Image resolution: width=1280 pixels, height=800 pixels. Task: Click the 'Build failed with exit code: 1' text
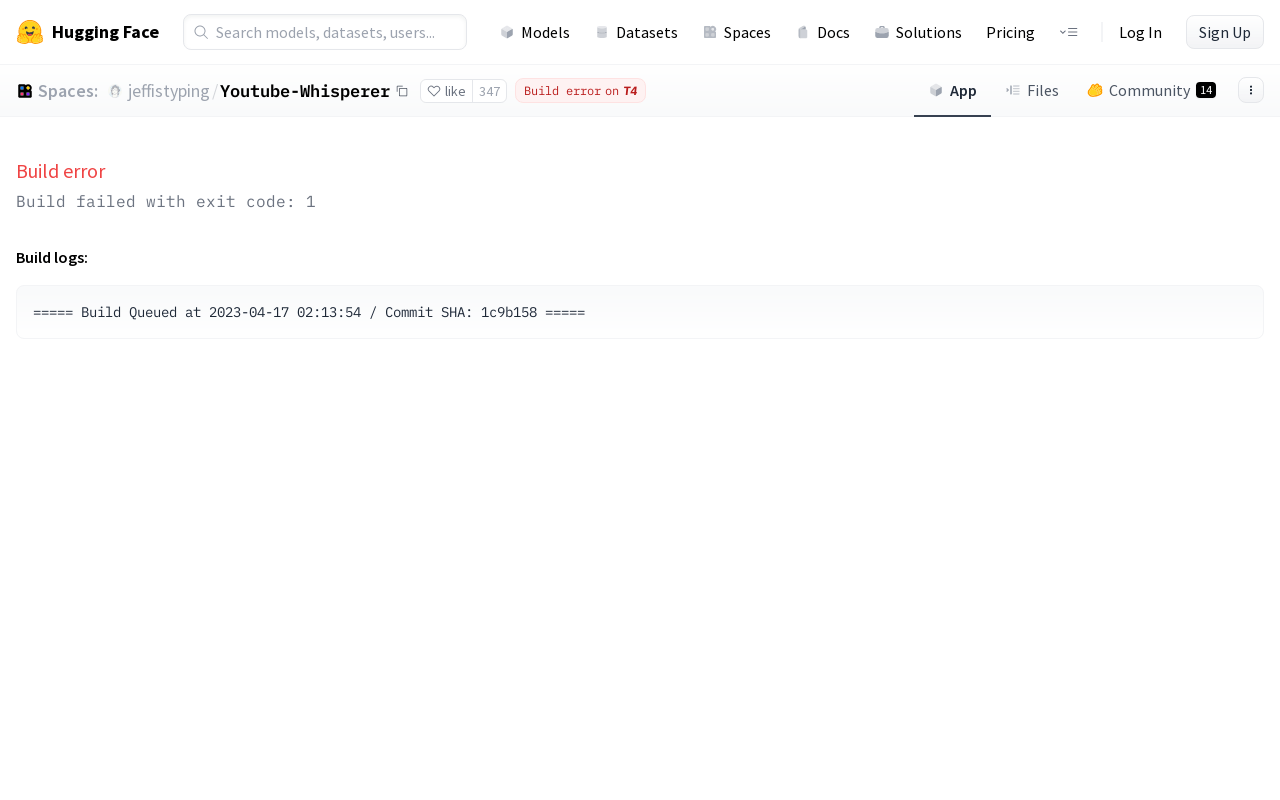click(166, 201)
